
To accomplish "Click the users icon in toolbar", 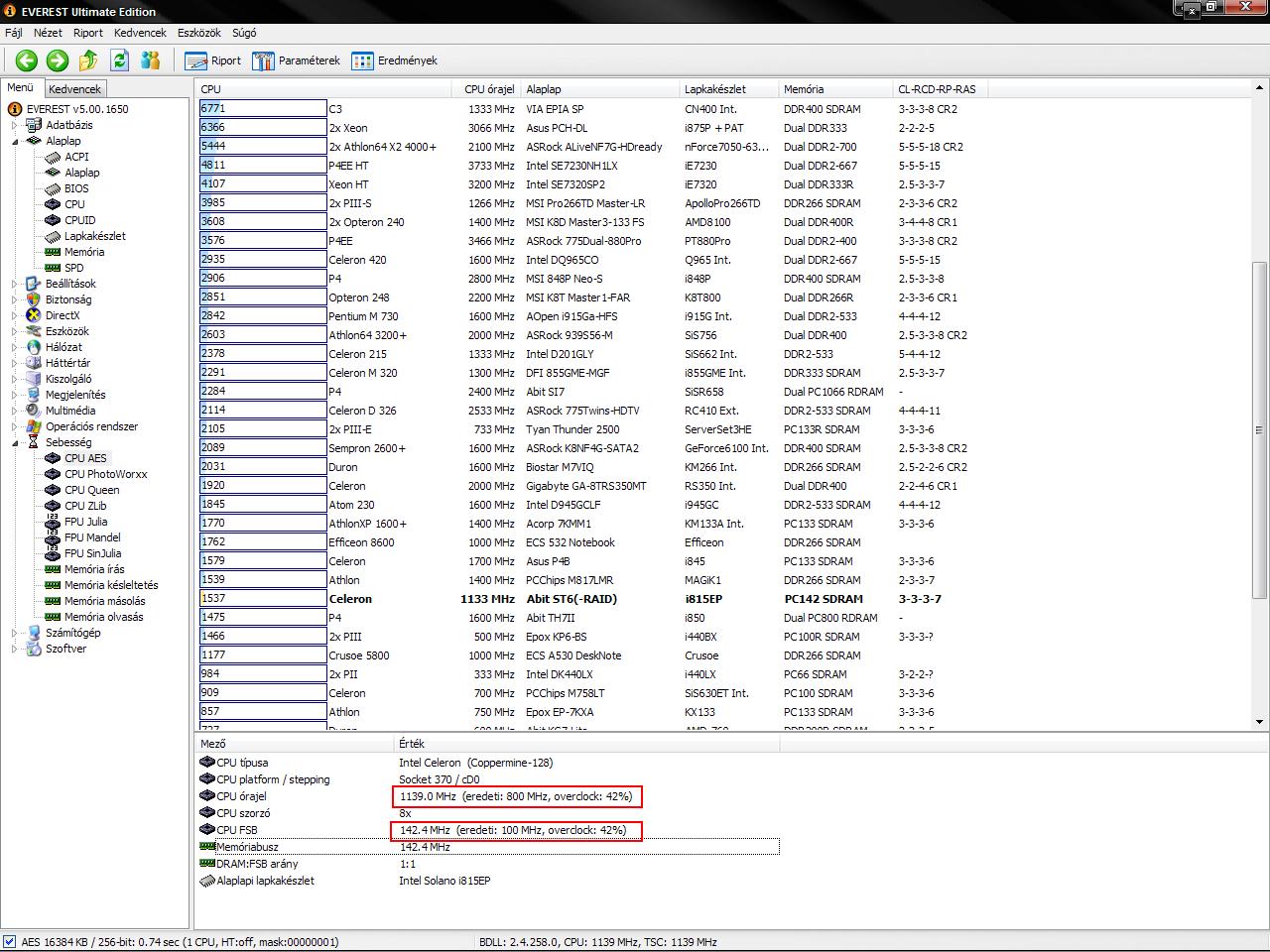I will tap(151, 60).
